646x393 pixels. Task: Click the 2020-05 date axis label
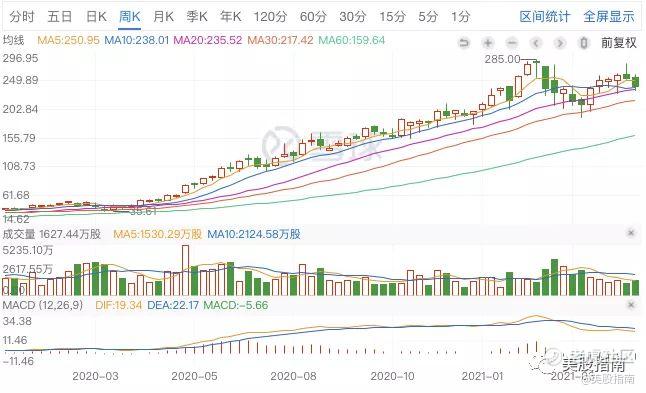194,376
